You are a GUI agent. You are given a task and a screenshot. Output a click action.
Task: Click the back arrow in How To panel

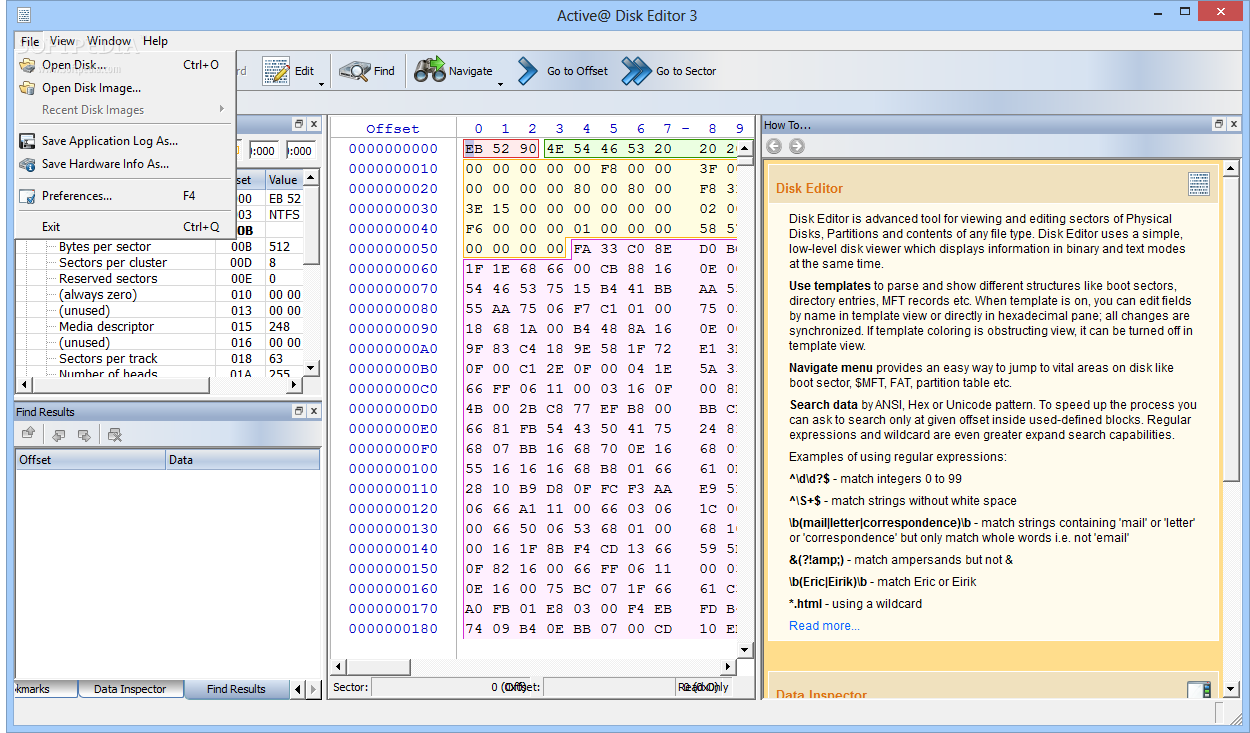point(774,146)
